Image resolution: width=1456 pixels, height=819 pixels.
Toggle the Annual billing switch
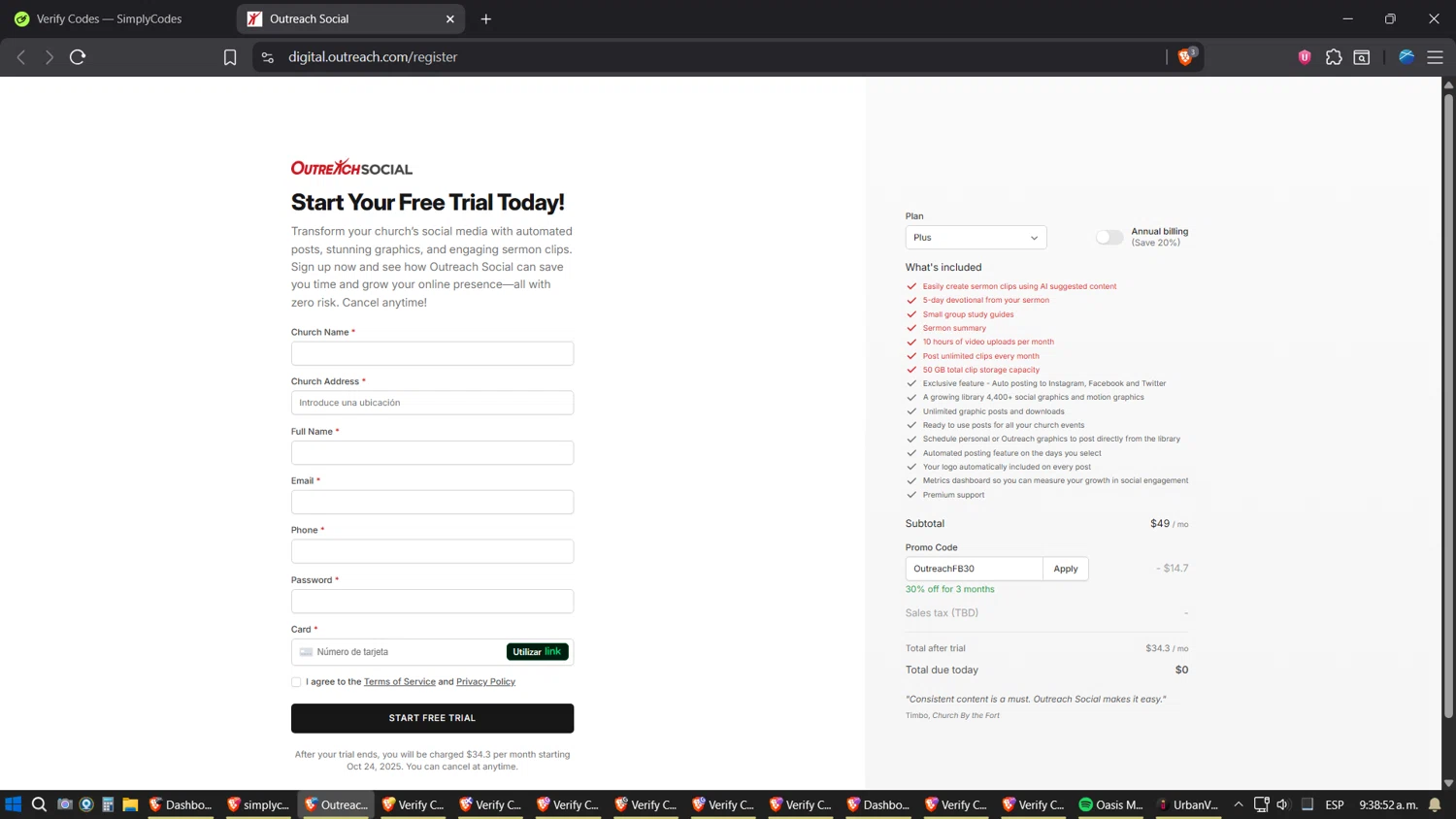(x=1109, y=237)
